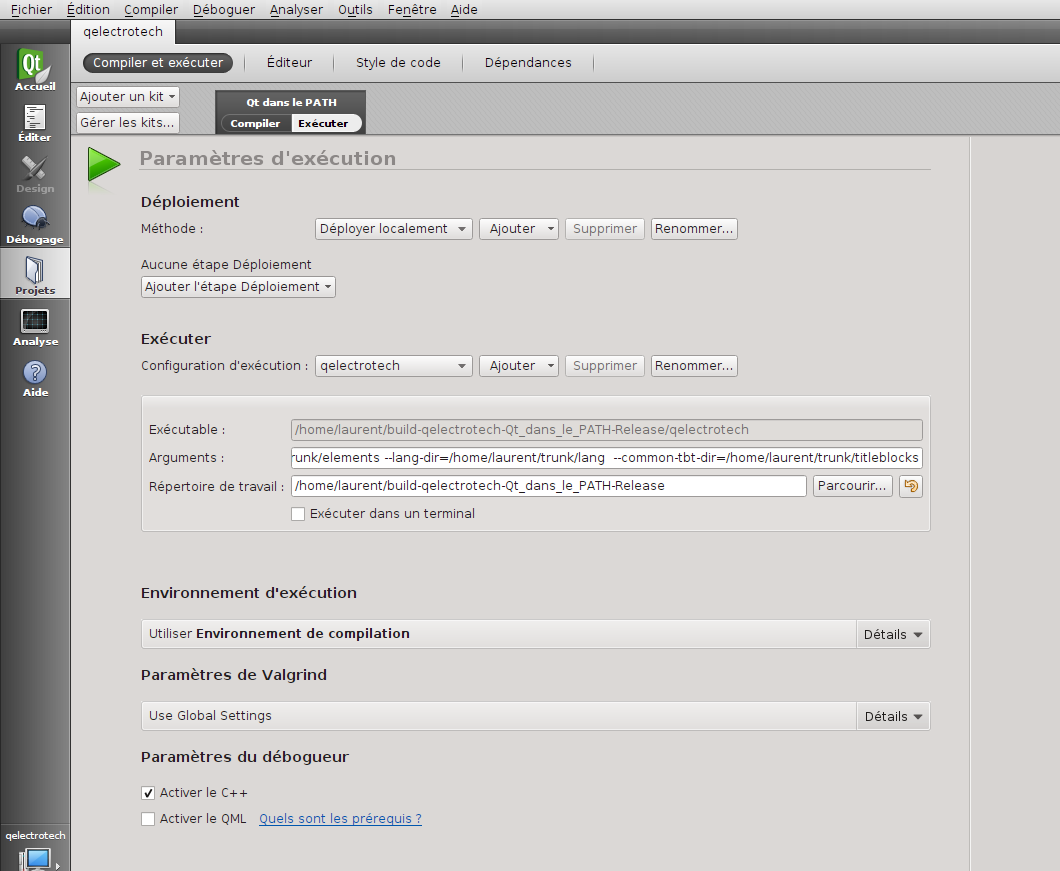Click the Arguments input field
Image resolution: width=1060 pixels, height=871 pixels.
coord(606,458)
